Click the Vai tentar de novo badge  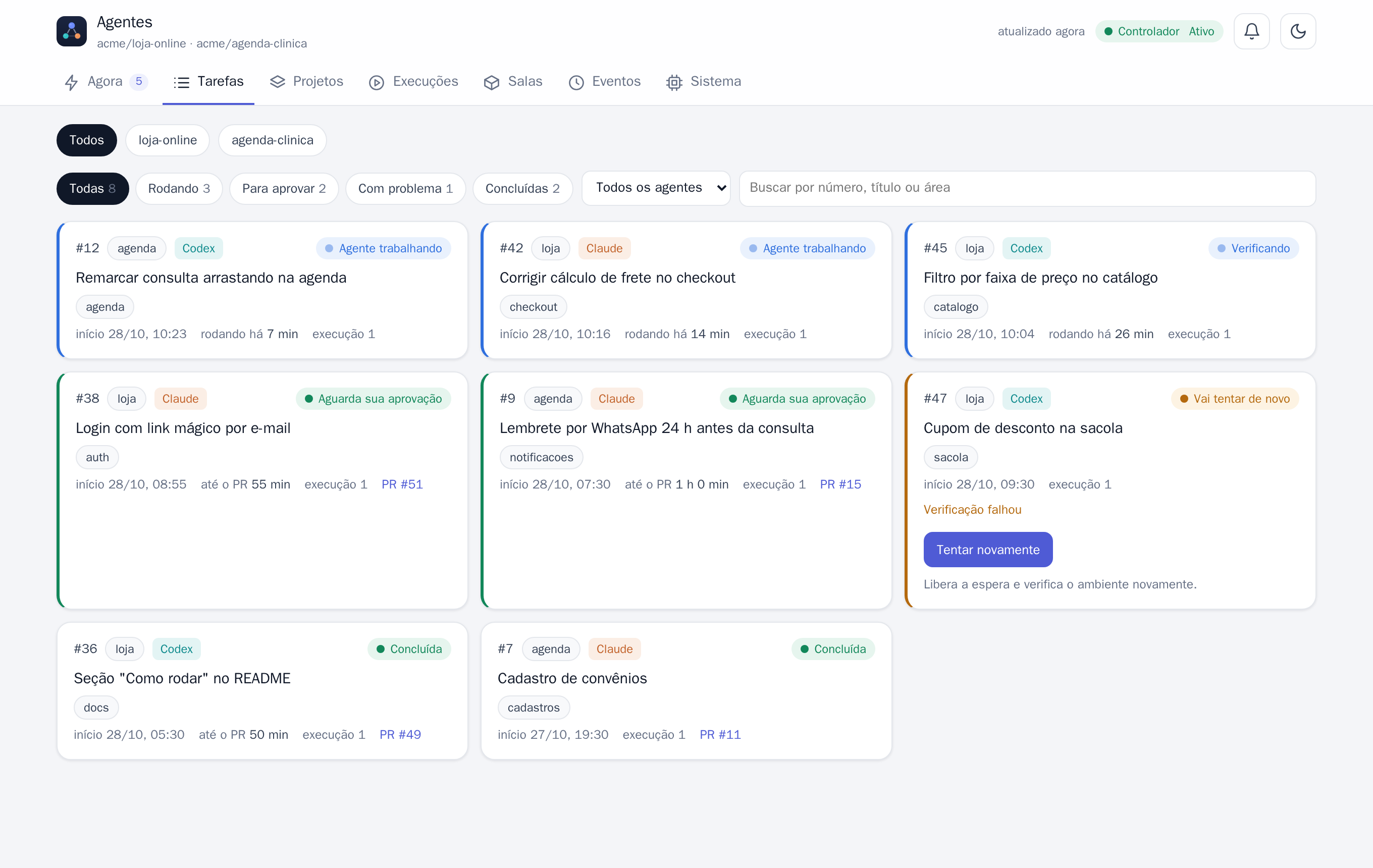pos(1235,399)
